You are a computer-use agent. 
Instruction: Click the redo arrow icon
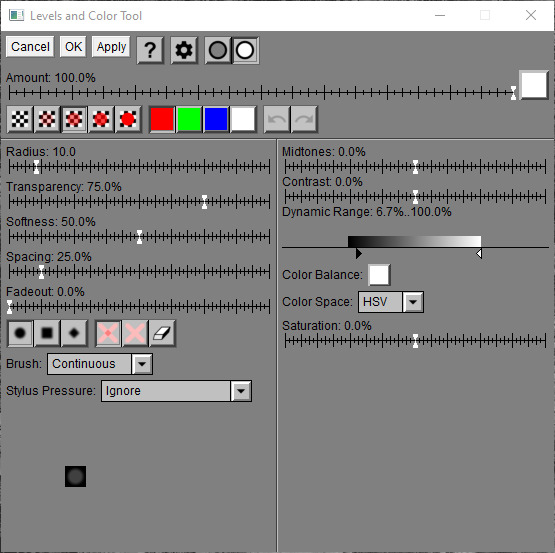[304, 119]
